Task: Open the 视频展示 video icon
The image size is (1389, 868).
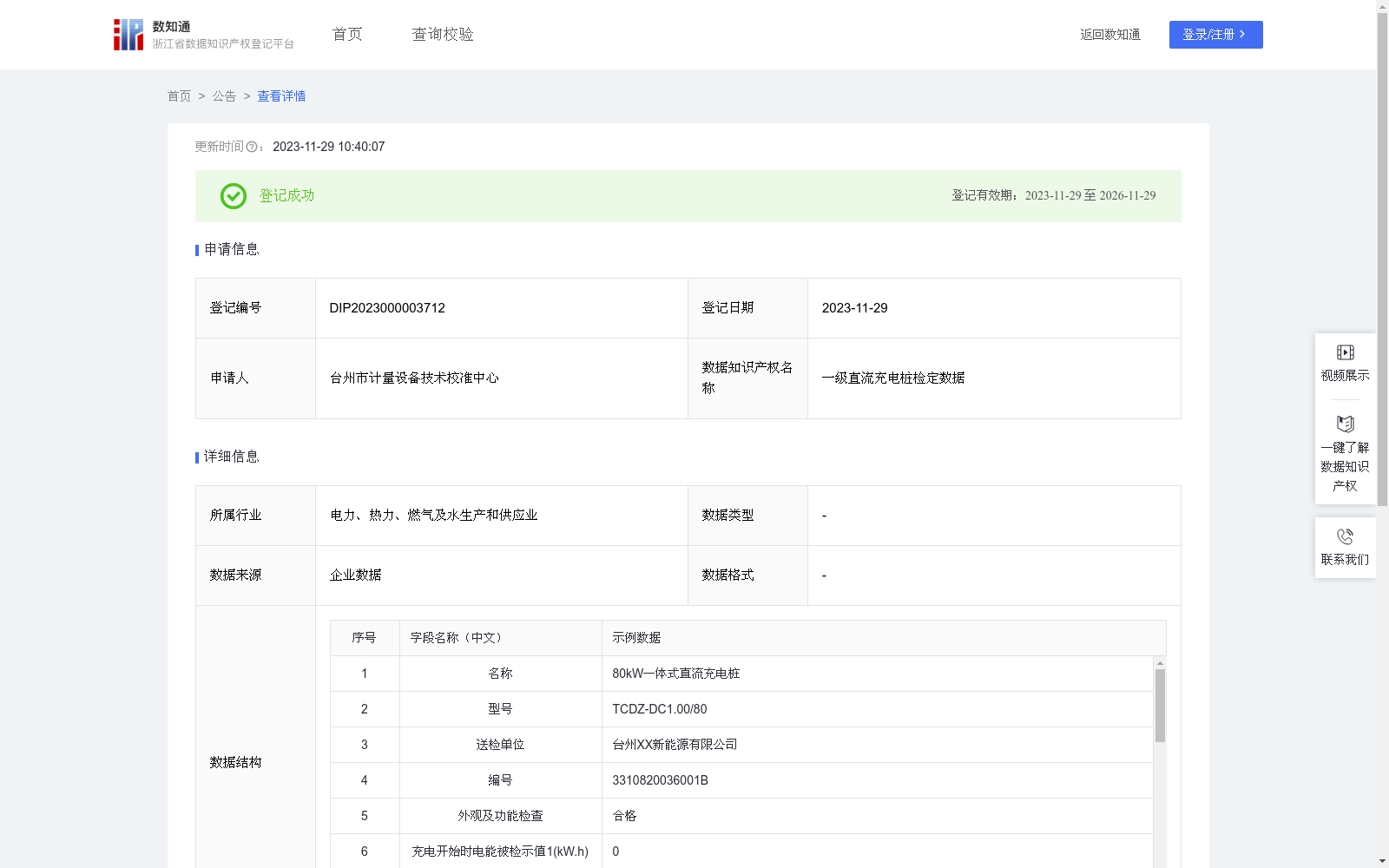Action: click(x=1345, y=352)
